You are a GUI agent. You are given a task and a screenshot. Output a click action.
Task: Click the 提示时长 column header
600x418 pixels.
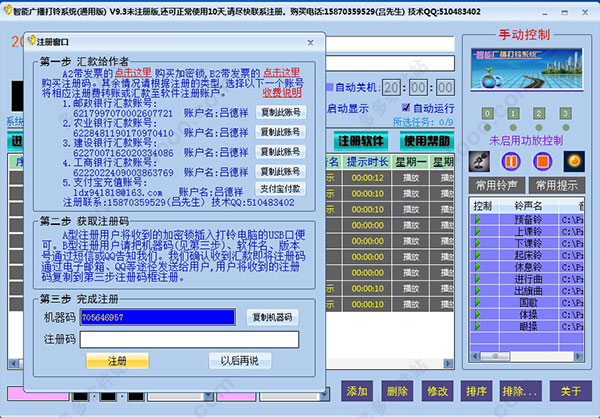point(367,162)
